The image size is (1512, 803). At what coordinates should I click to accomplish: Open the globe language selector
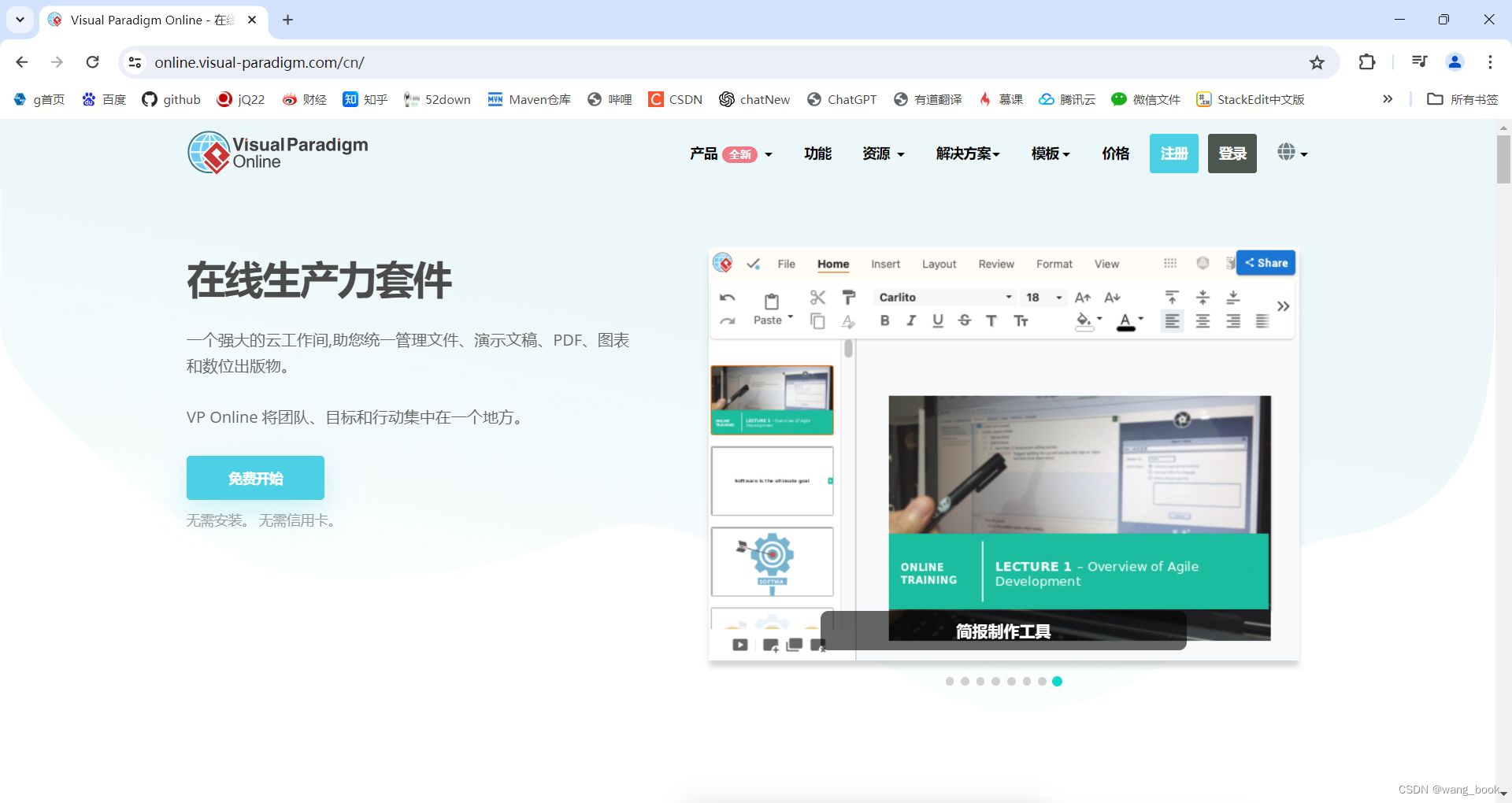point(1292,153)
